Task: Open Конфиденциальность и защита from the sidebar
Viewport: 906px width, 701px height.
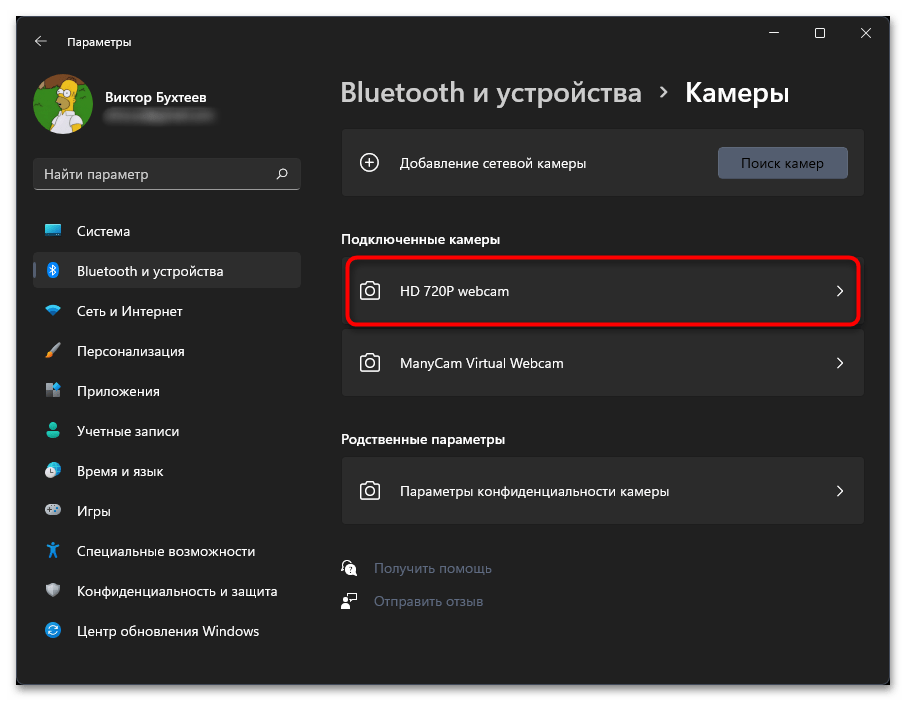Action: (53, 591)
